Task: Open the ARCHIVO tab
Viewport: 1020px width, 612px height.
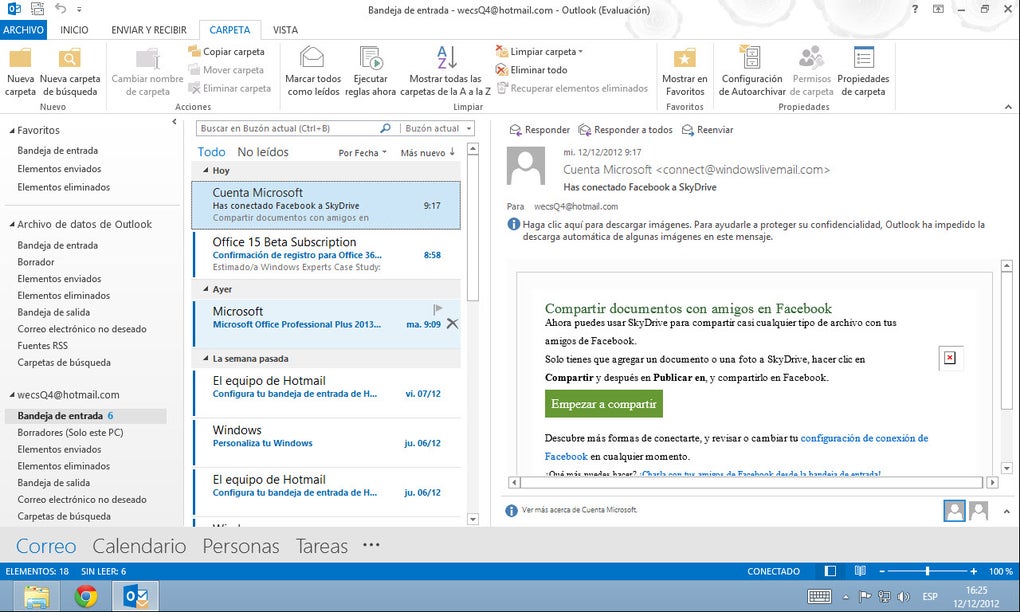Action: point(23,30)
